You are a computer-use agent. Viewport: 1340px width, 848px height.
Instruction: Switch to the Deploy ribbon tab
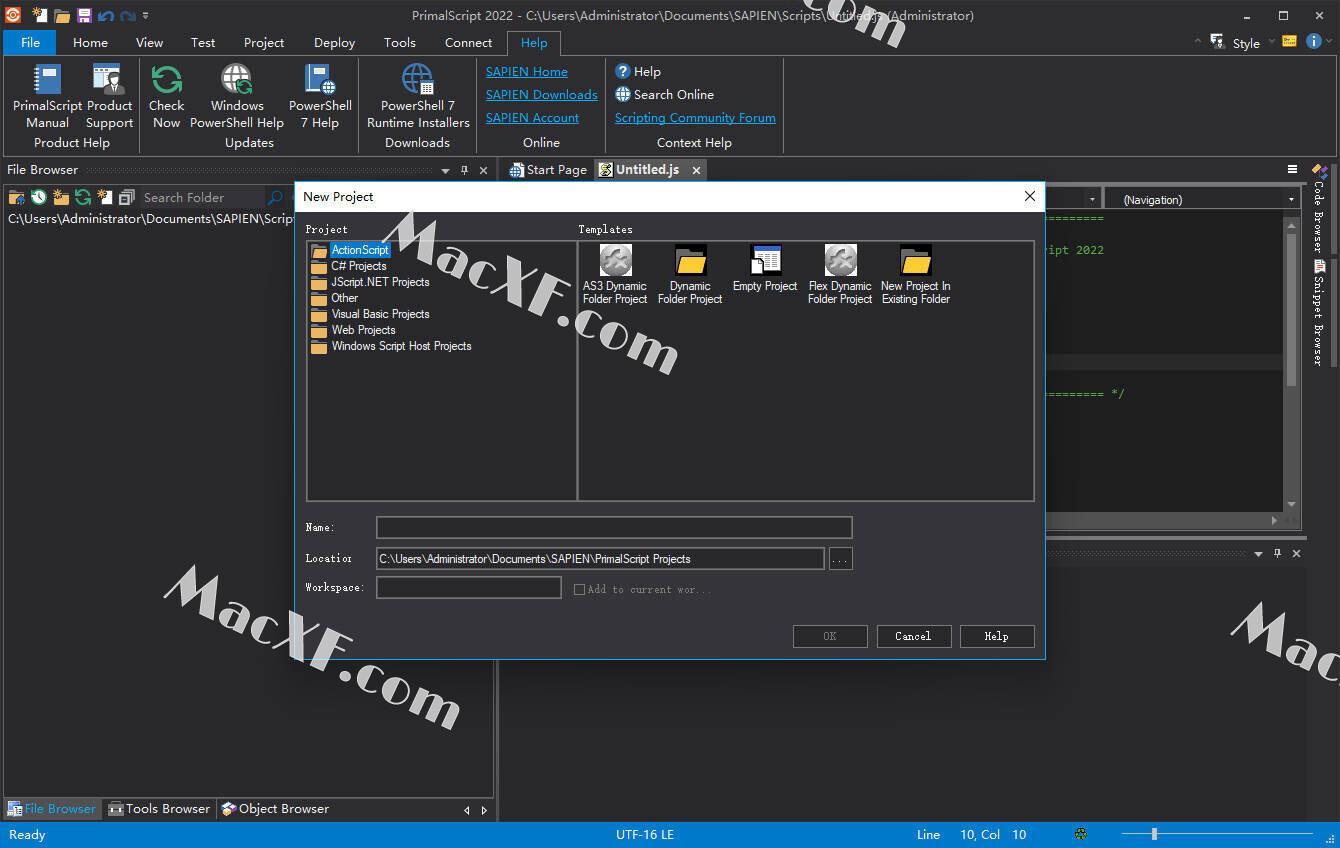334,42
